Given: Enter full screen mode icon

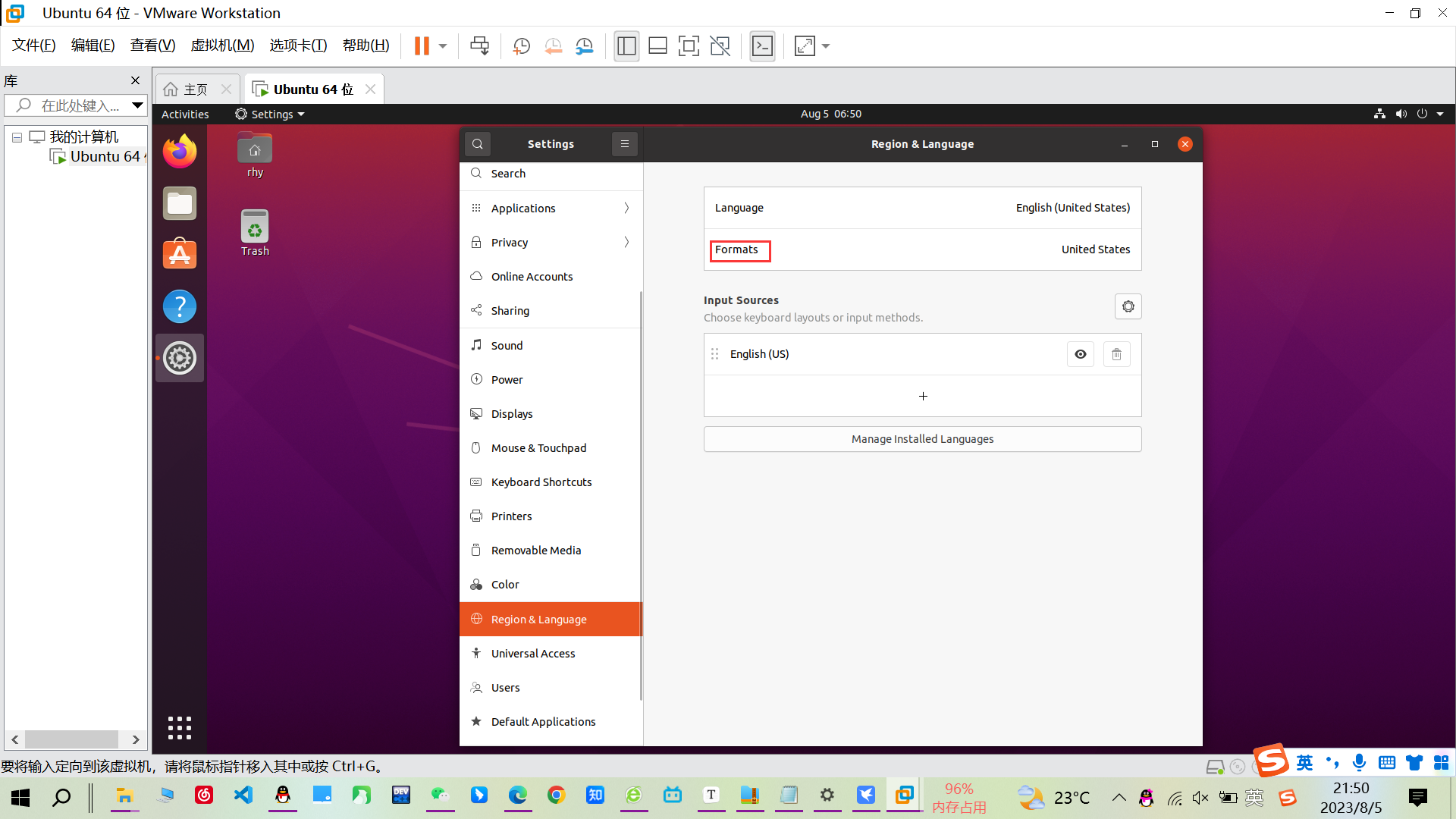Looking at the screenshot, I should [689, 46].
